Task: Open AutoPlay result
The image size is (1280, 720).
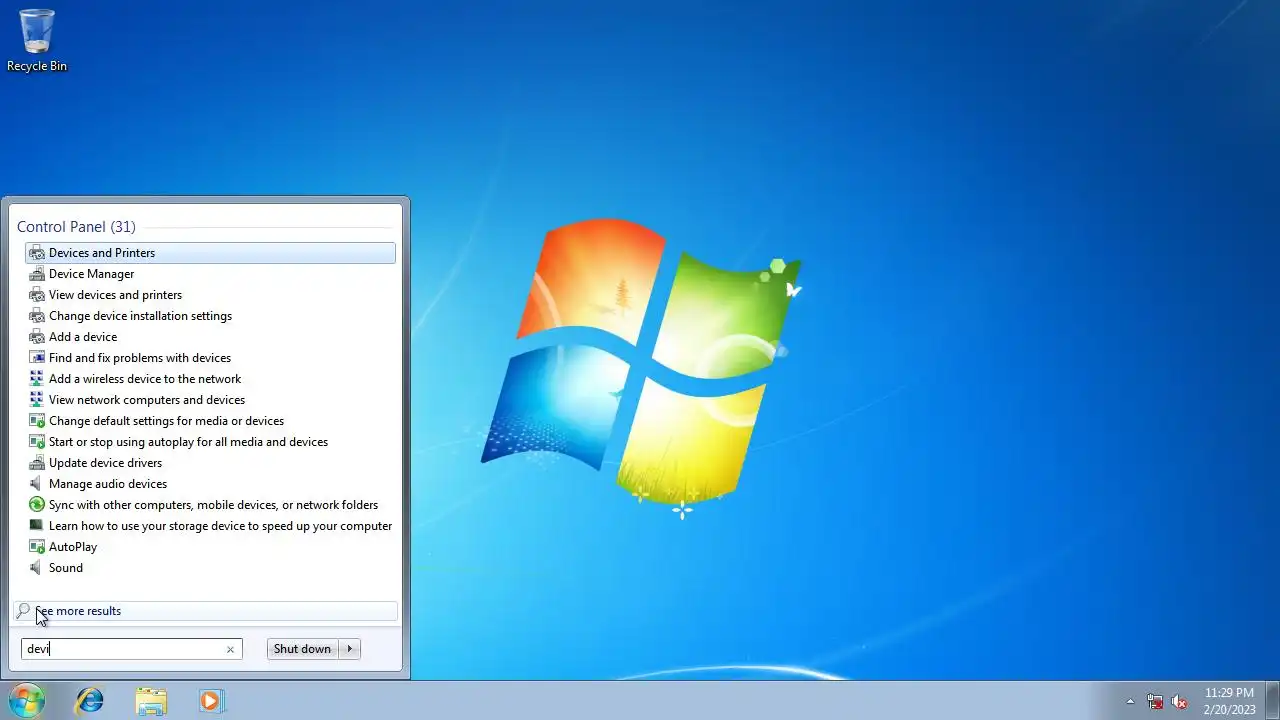Action: click(210, 547)
